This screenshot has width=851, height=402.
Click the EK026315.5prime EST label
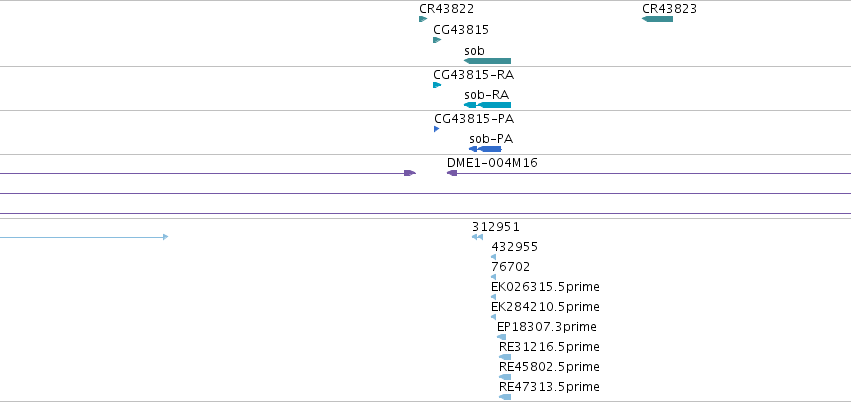click(545, 286)
